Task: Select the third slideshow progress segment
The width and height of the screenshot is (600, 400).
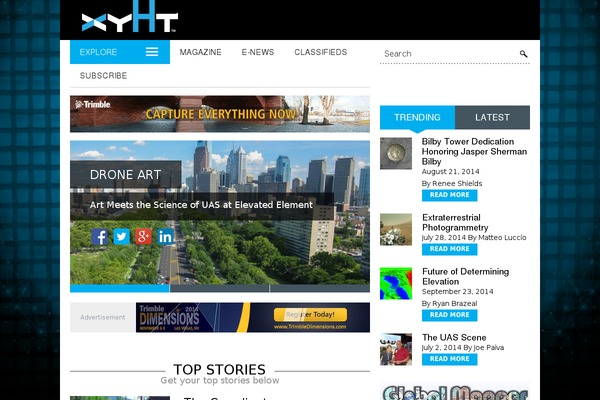Action: [x=320, y=289]
